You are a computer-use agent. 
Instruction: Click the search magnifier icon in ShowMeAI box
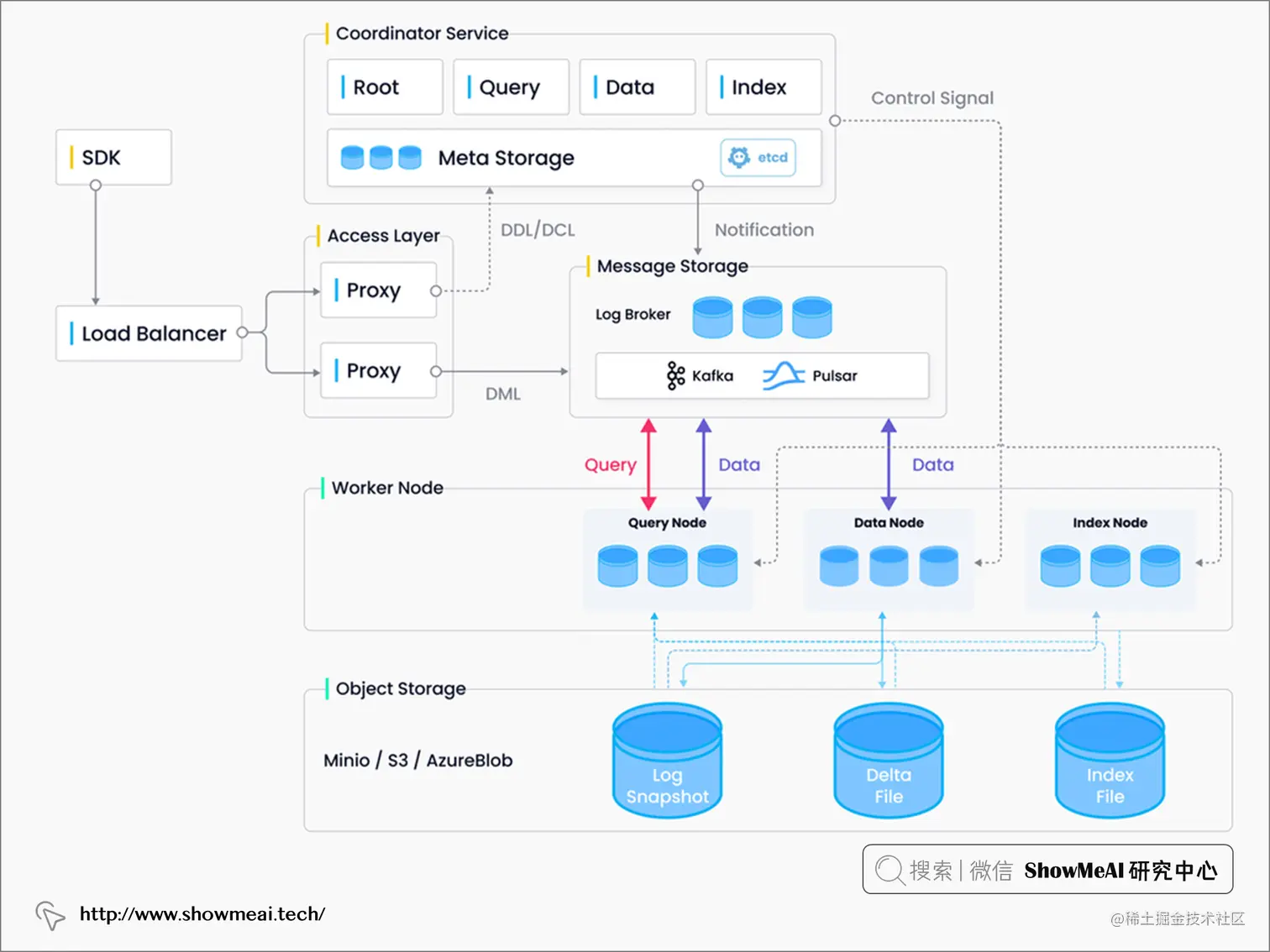click(x=889, y=871)
